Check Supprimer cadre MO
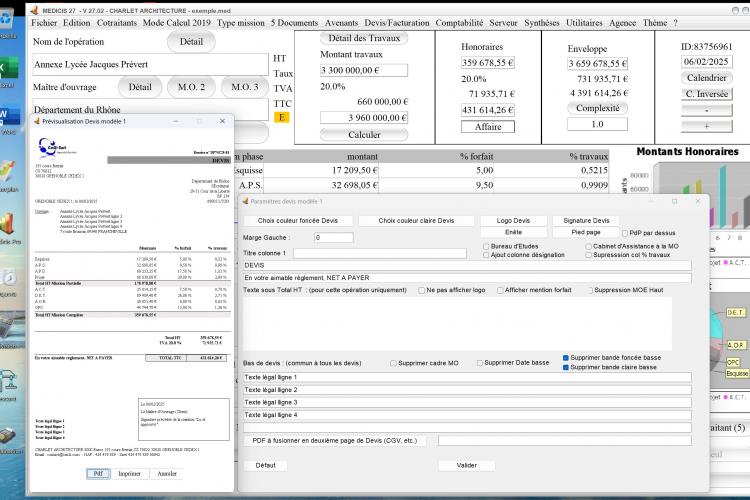Screen dimensions: 750x500 393,363
